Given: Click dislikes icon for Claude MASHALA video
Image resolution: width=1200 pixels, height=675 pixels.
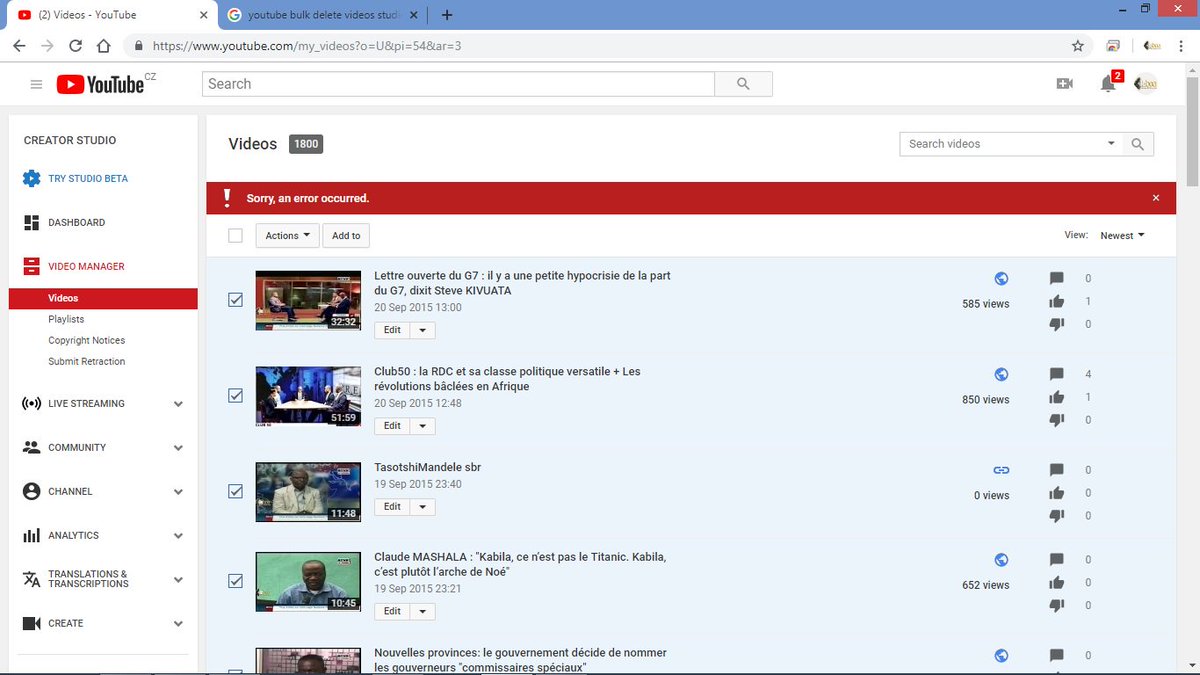Looking at the screenshot, I should tap(1057, 605).
